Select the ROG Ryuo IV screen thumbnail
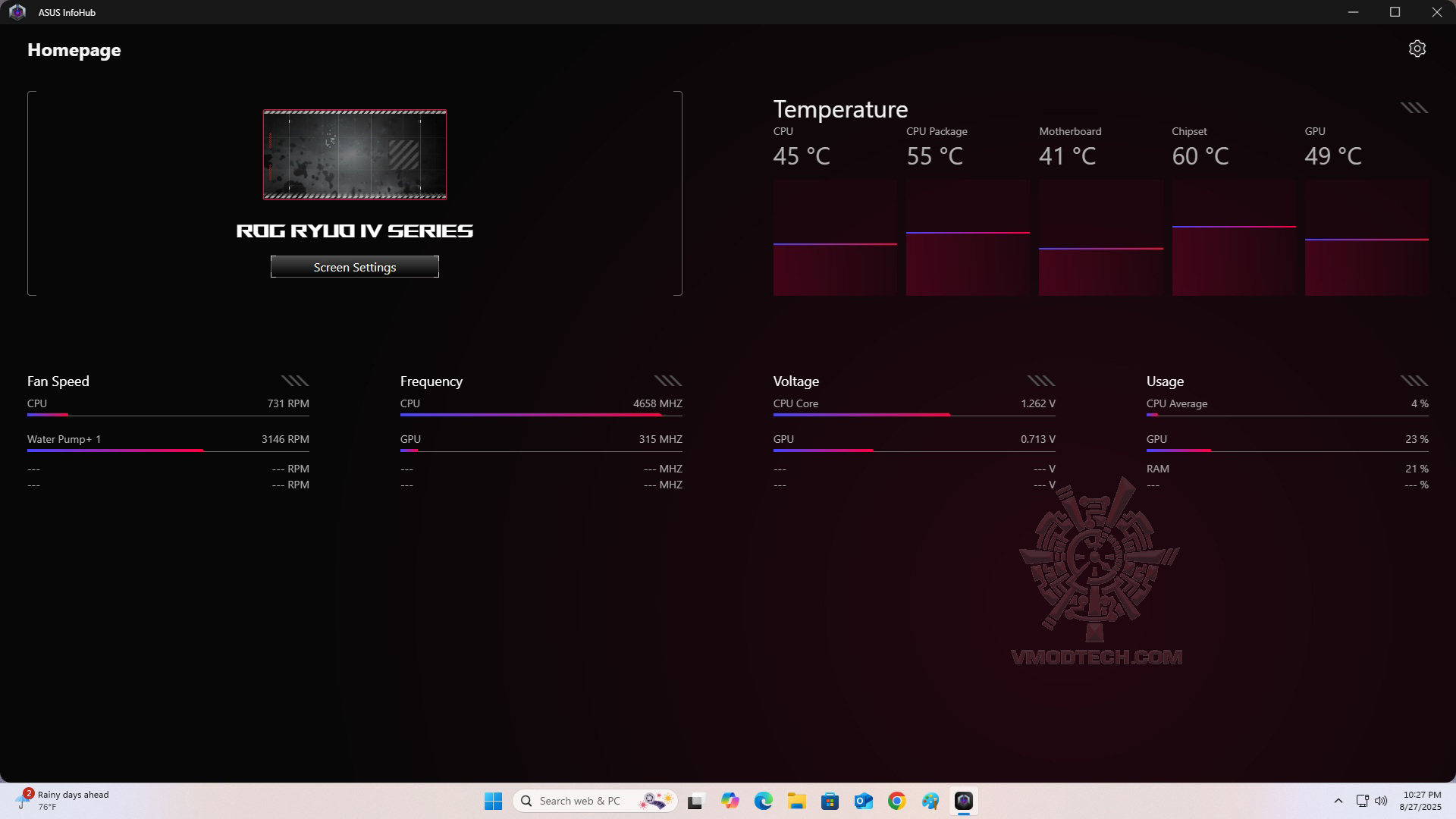Viewport: 1456px width, 819px height. click(354, 155)
